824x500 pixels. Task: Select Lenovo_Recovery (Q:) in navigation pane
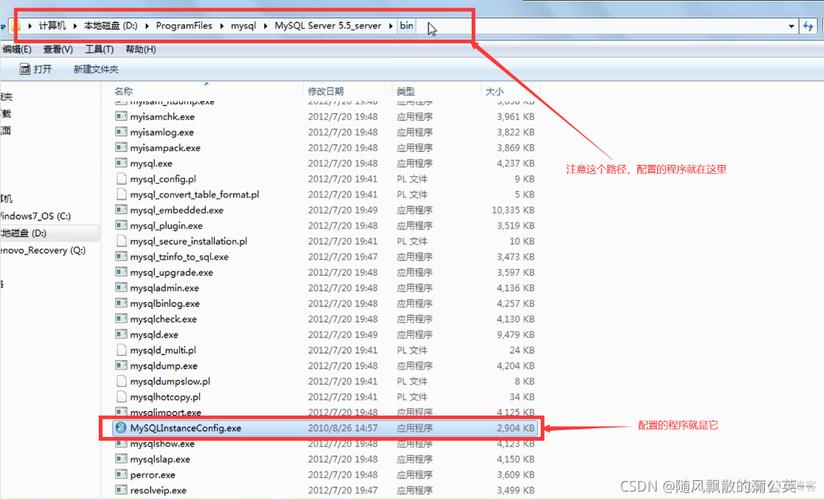[x=43, y=250]
